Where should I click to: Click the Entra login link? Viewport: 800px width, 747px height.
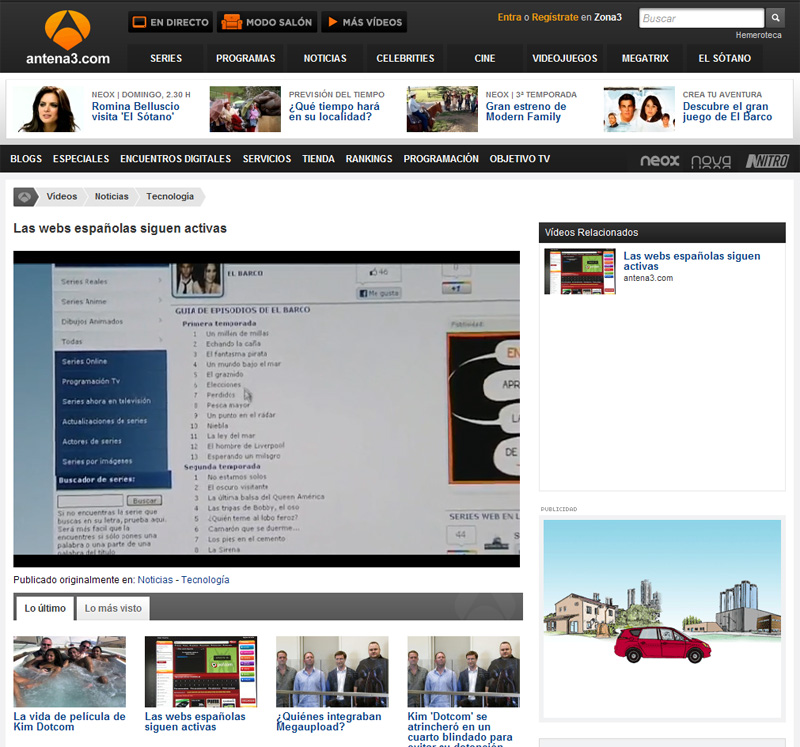pyautogui.click(x=509, y=17)
